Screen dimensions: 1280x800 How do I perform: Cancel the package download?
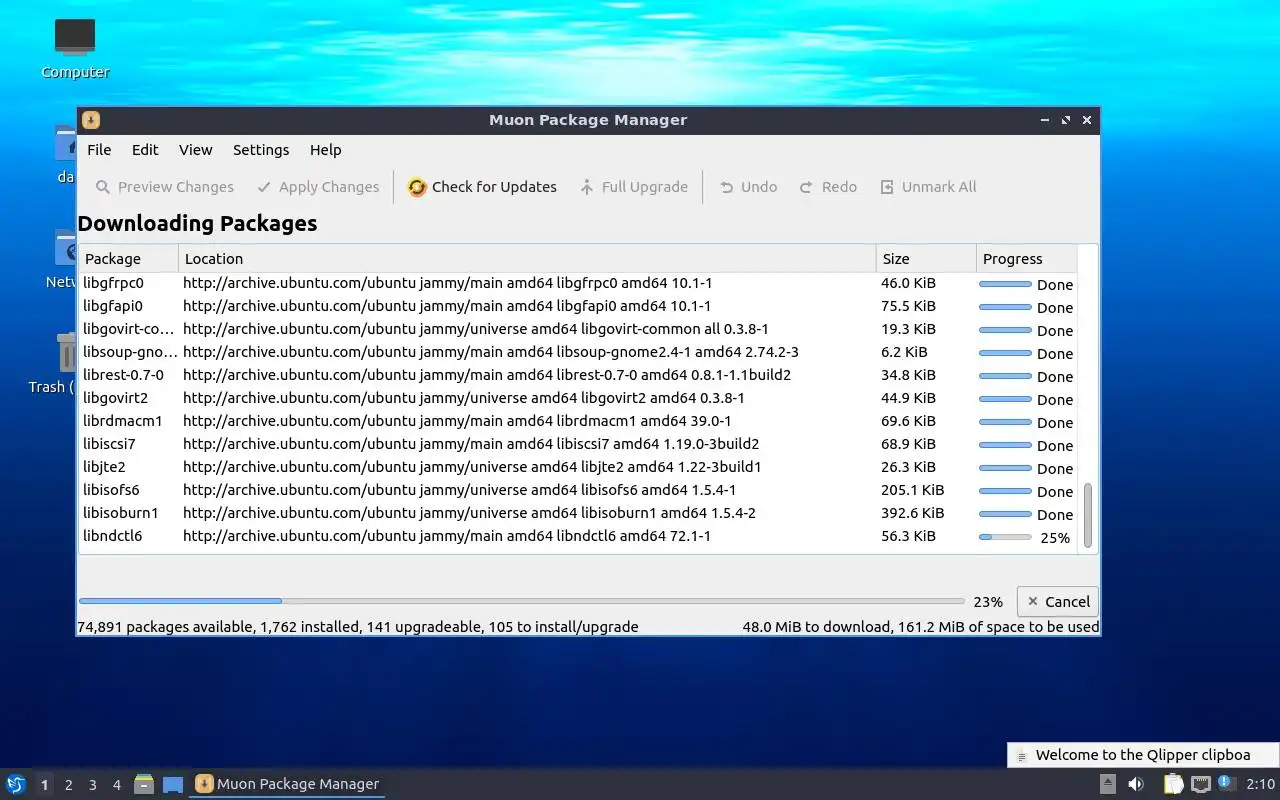pos(1057,602)
